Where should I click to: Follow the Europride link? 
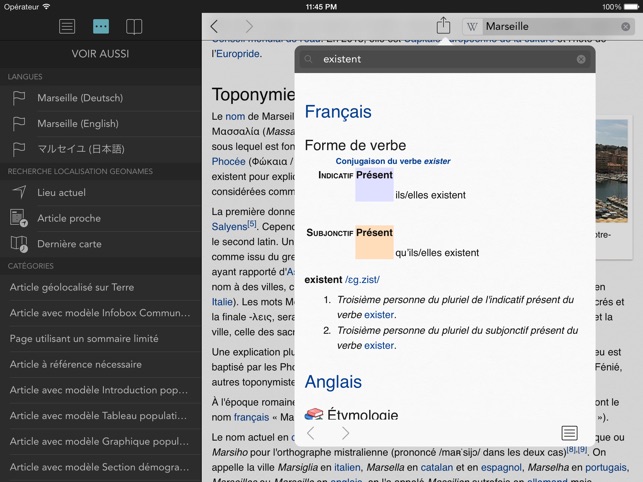[238, 54]
